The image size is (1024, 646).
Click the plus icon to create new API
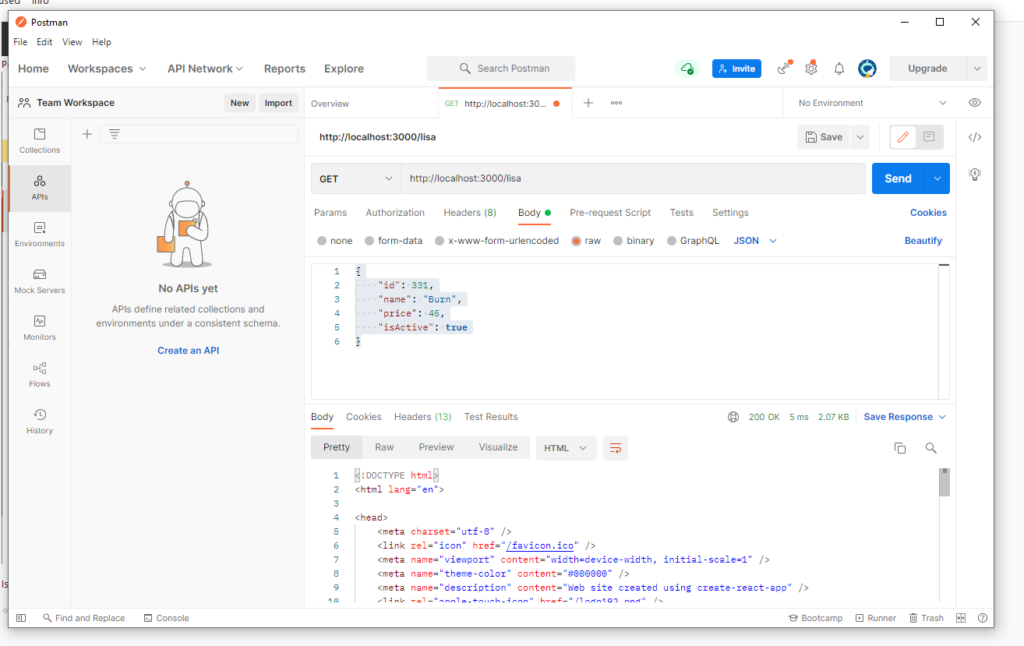tap(87, 134)
